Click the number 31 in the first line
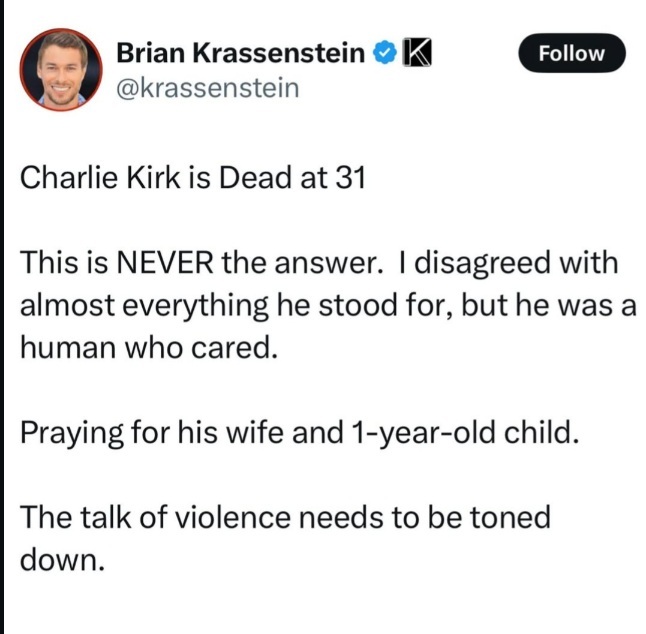 [348, 180]
